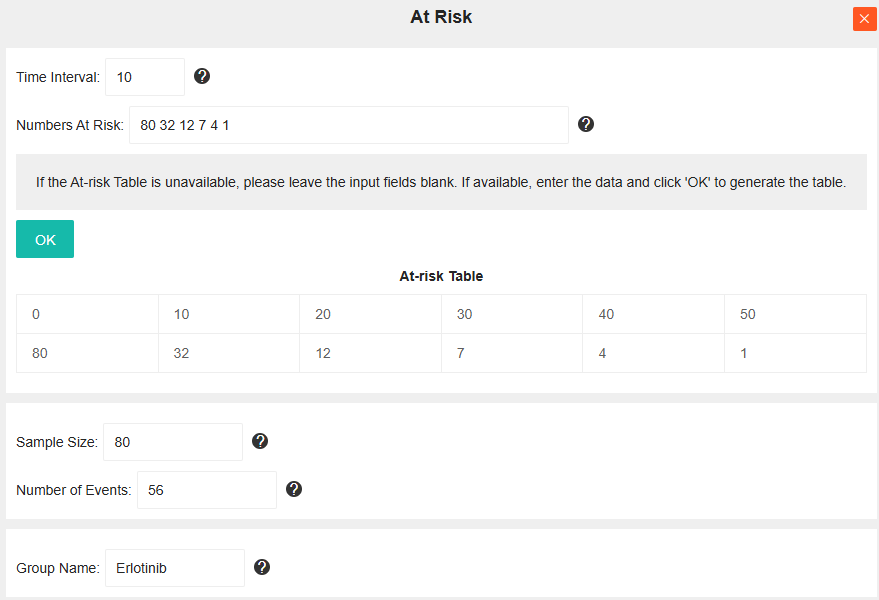This screenshot has height=600, width=879.
Task: Click help icon beside Numbers At Risk
Action: pos(586,124)
